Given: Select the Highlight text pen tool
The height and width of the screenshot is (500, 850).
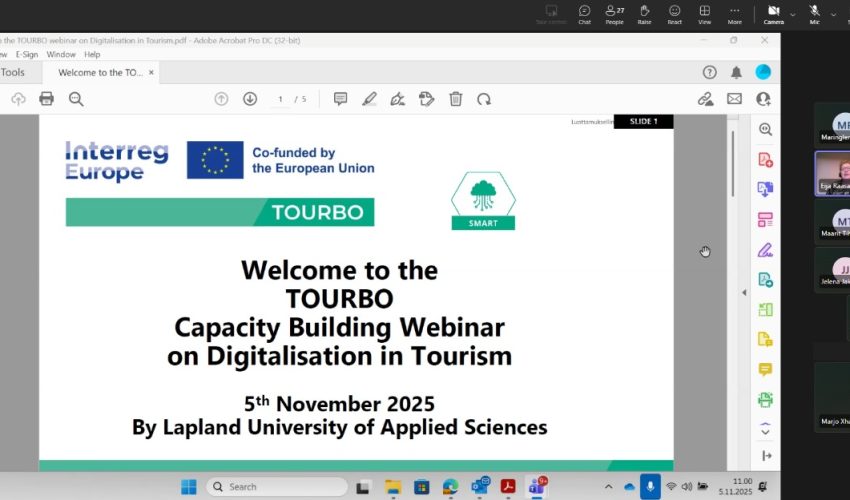Looking at the screenshot, I should pos(369,99).
